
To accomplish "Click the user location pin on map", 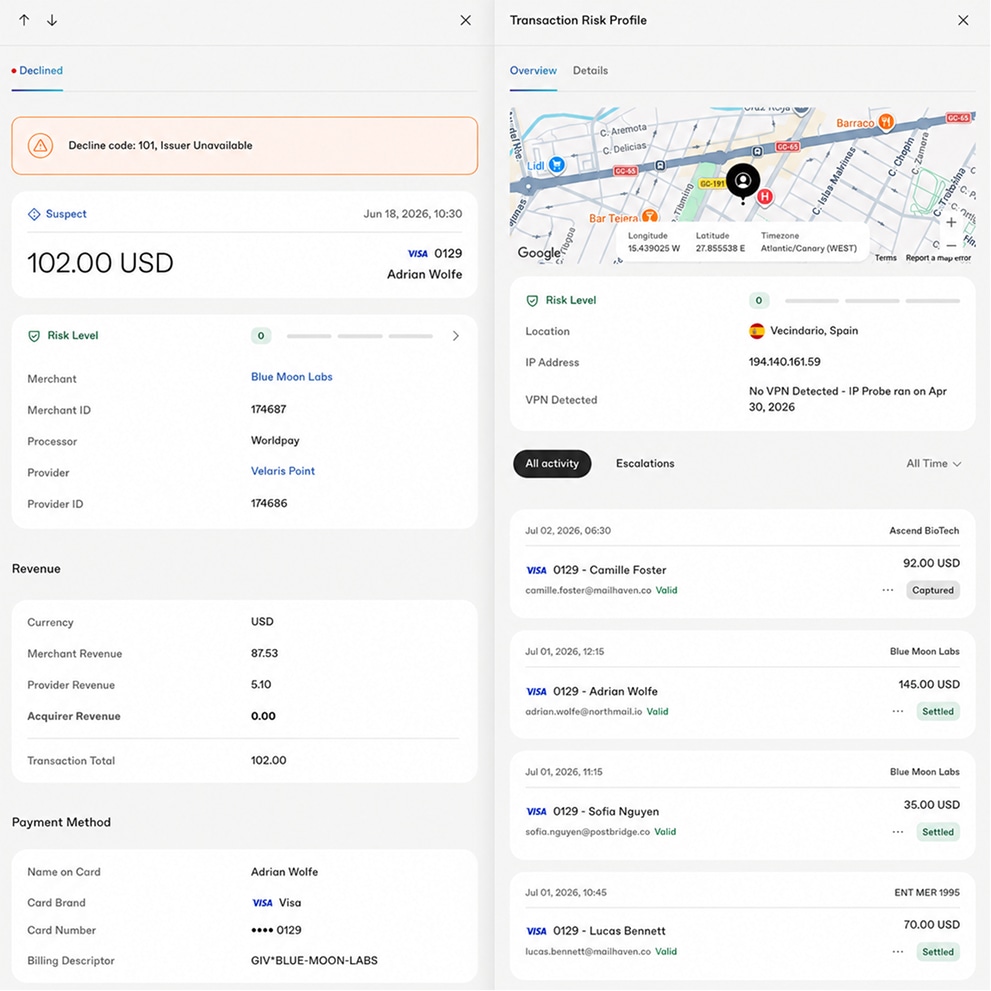I will (x=743, y=181).
